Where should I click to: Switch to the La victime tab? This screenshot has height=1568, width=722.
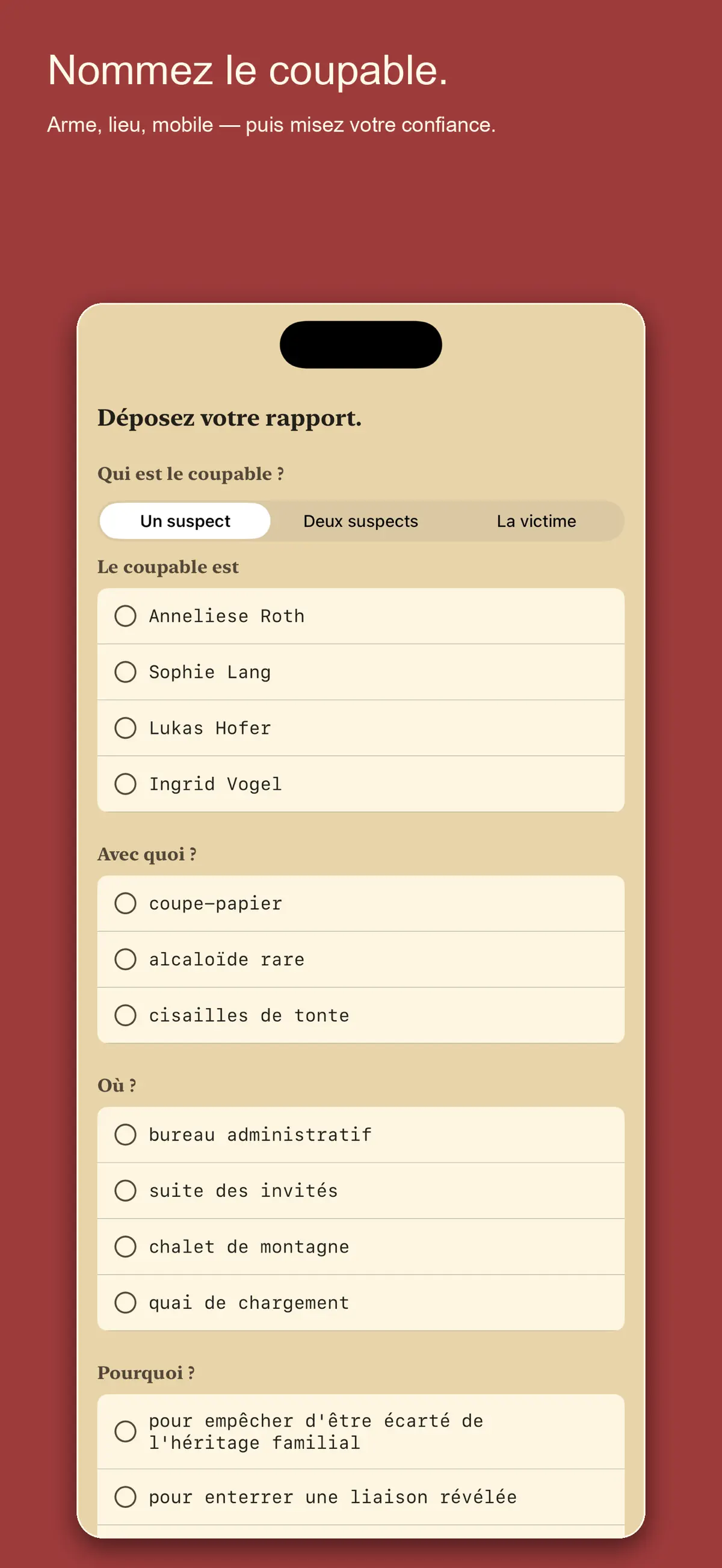(x=535, y=521)
